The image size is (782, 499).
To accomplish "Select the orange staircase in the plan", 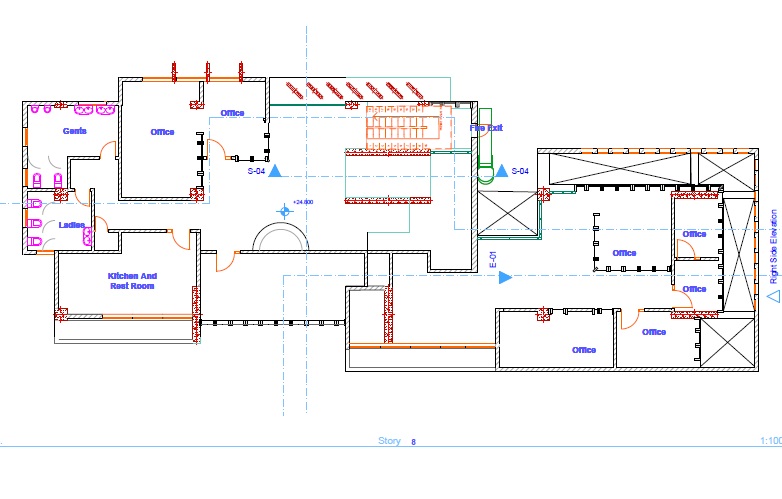I will point(399,127).
